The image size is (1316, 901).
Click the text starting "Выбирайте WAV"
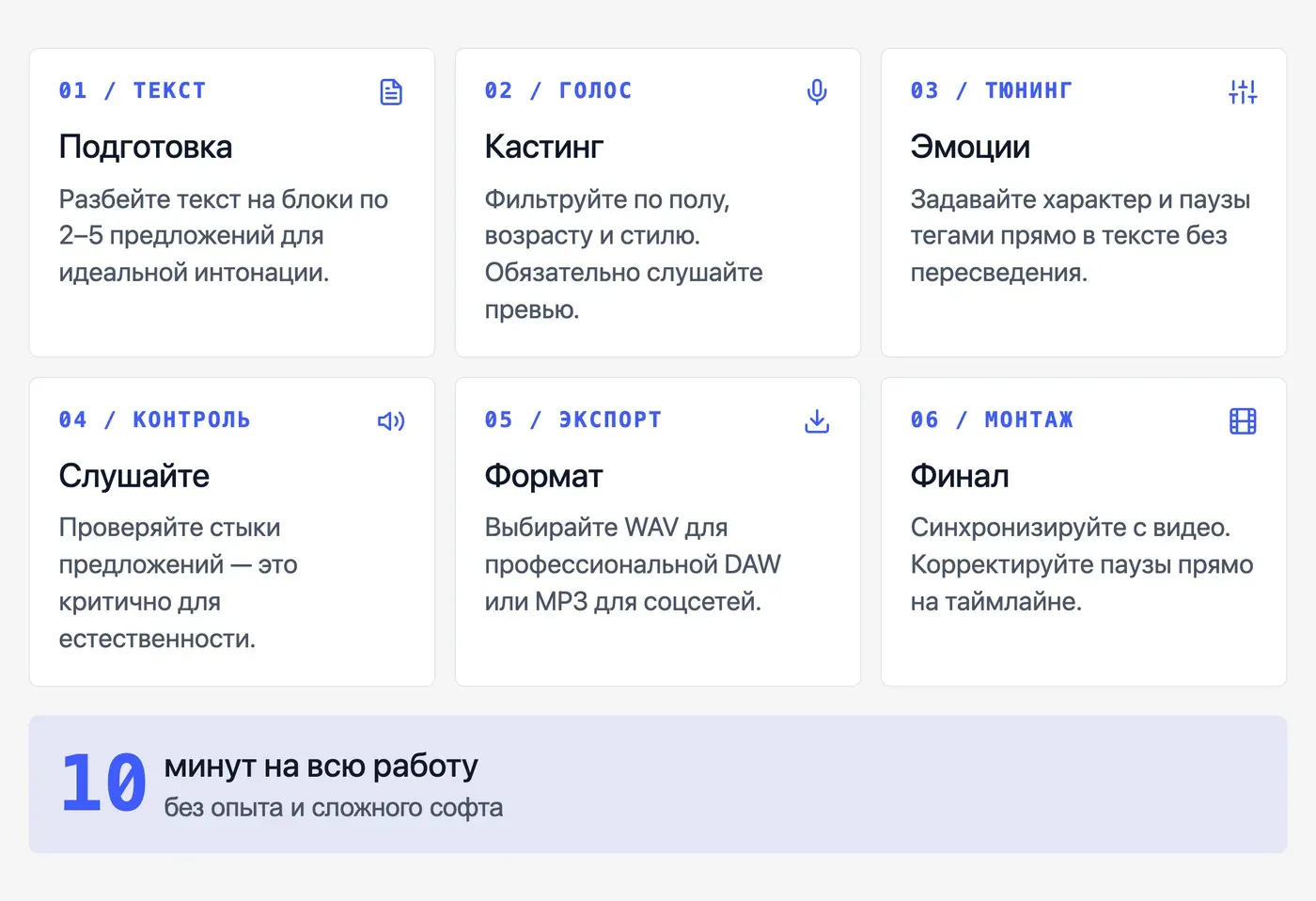point(633,564)
